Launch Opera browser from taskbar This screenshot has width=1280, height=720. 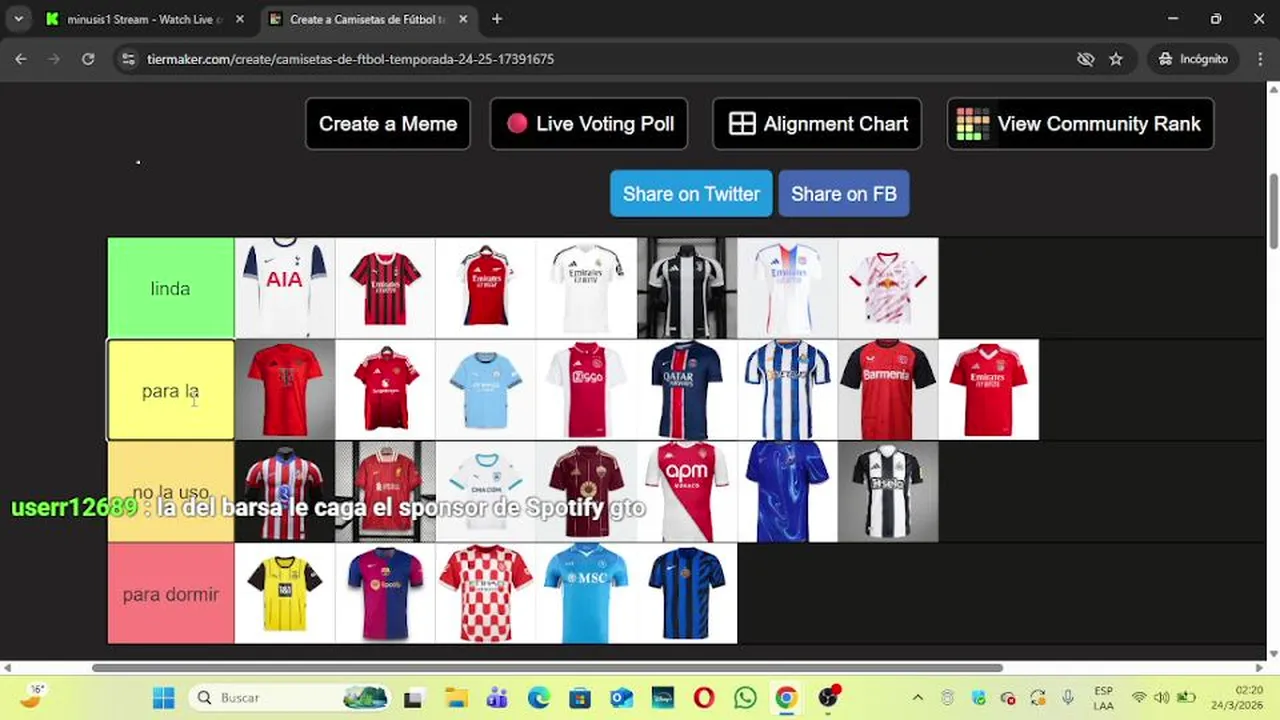click(704, 698)
